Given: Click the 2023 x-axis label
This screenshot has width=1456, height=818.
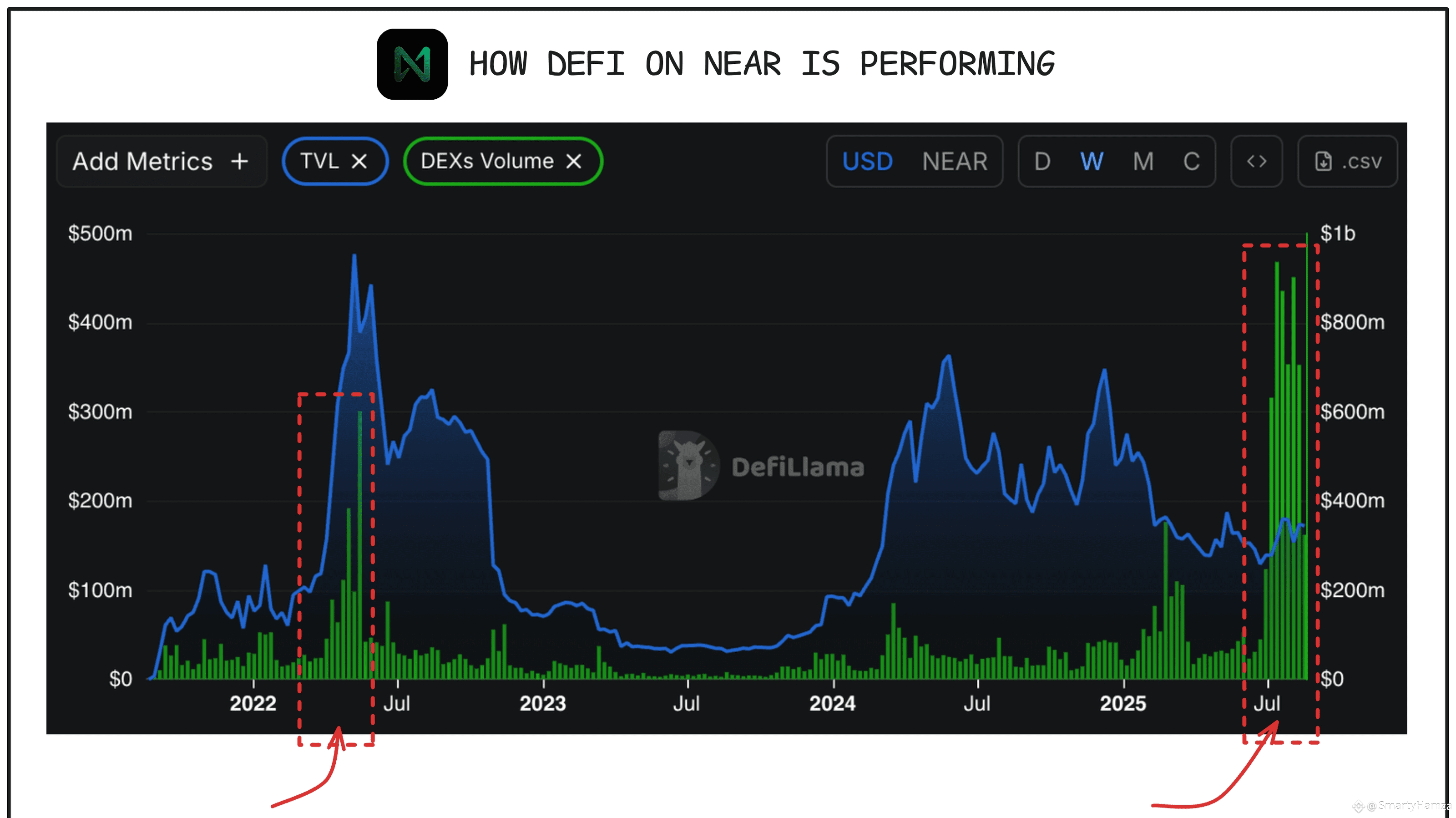Looking at the screenshot, I should 543,703.
